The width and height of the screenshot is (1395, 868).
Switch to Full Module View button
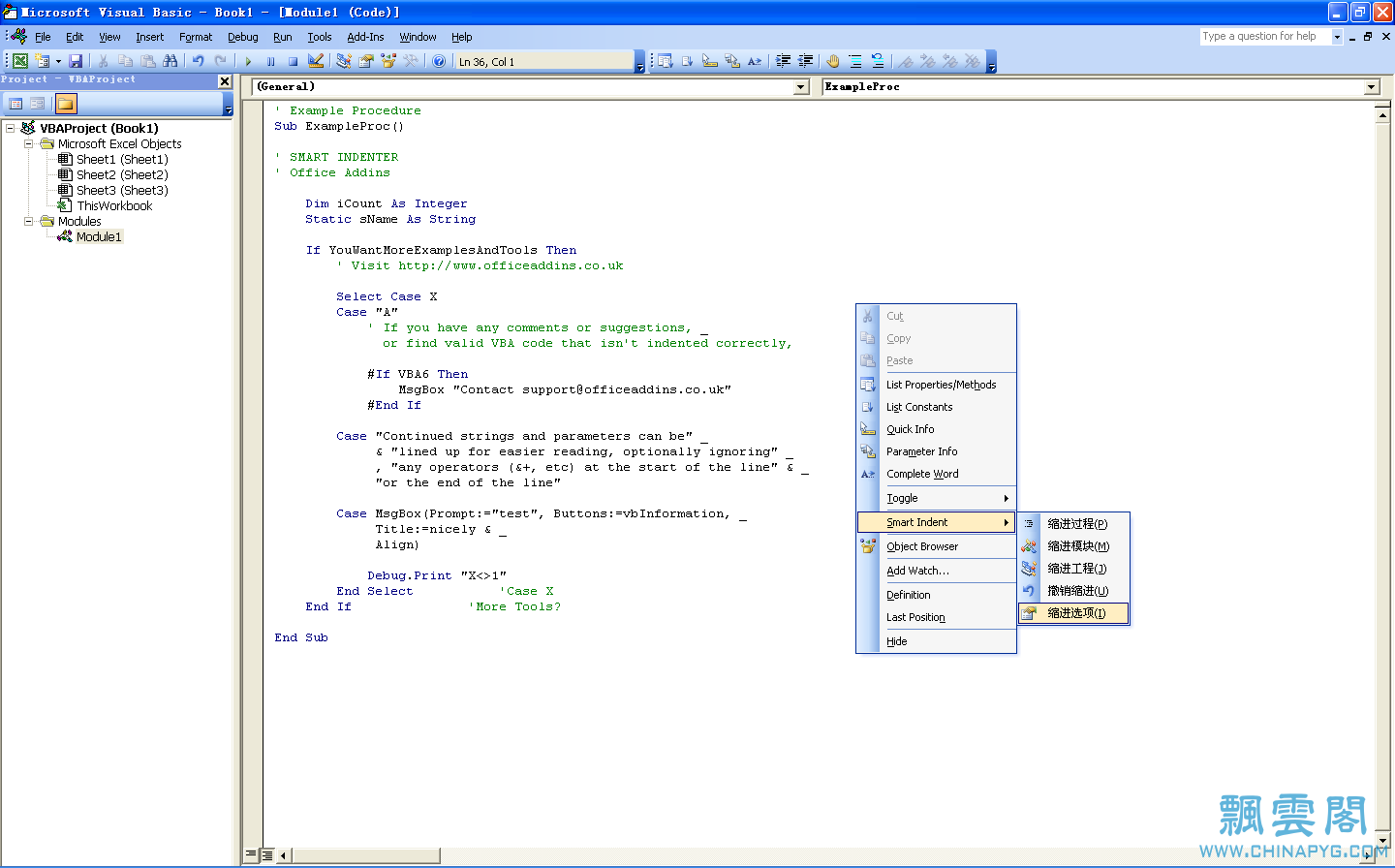[266, 854]
